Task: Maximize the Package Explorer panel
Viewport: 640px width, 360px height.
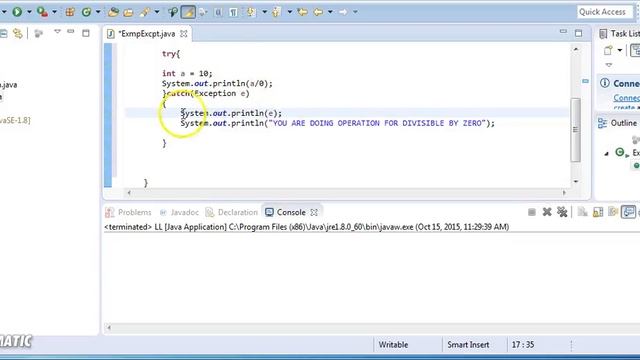Action: pyautogui.click(x=86, y=33)
